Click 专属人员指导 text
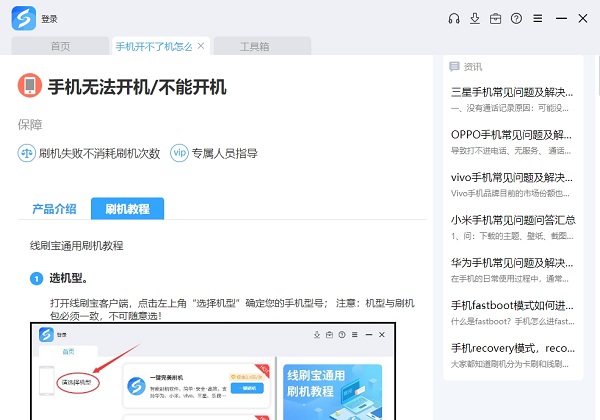The image size is (600, 420). (225, 153)
